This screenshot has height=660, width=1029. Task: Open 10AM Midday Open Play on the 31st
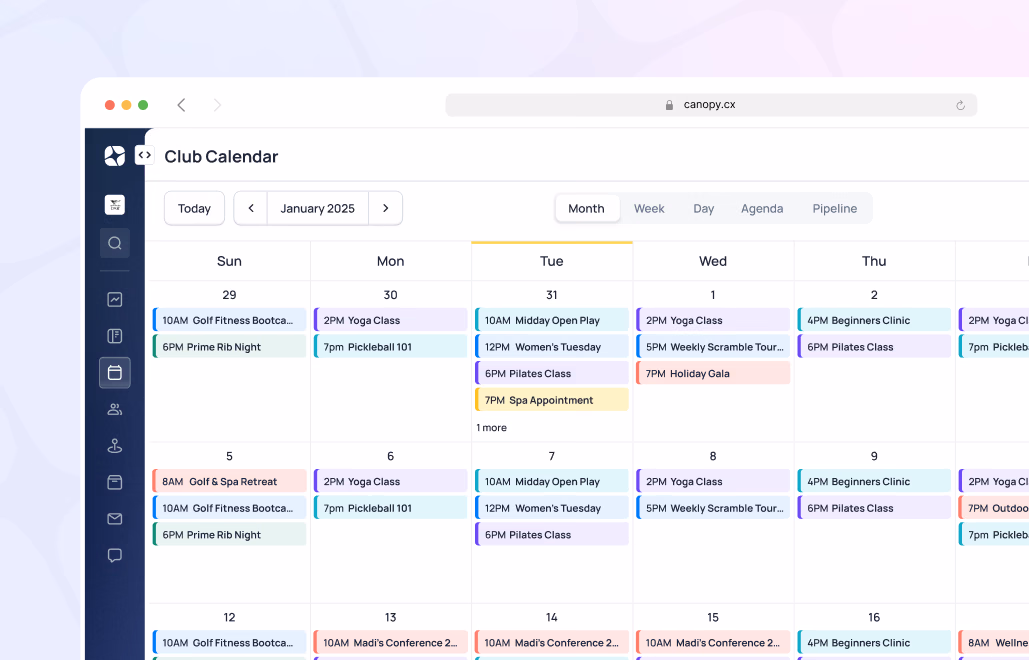[552, 320]
